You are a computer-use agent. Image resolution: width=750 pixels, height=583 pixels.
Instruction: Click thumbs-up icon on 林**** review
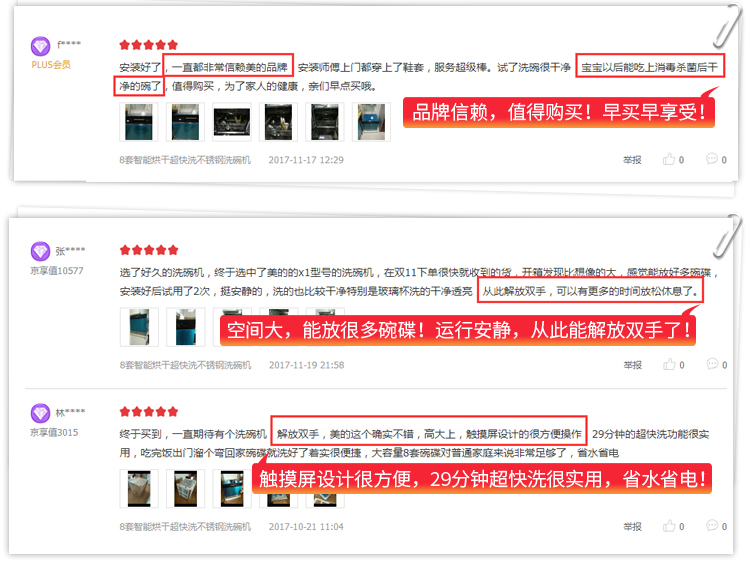coord(669,526)
